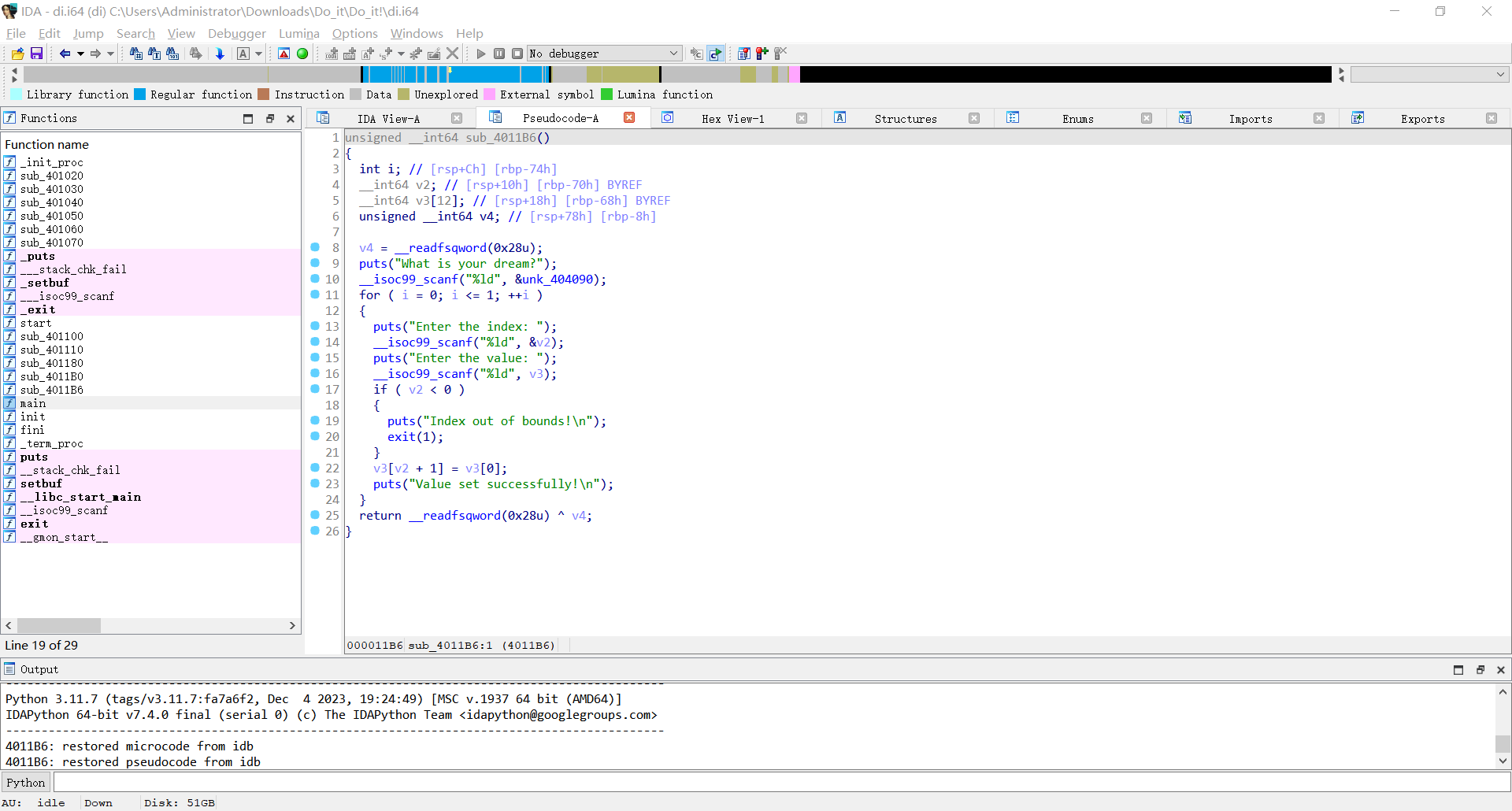This screenshot has height=811, width=1512.
Task: Open the back-history dropdown arrow
Action: [x=80, y=54]
